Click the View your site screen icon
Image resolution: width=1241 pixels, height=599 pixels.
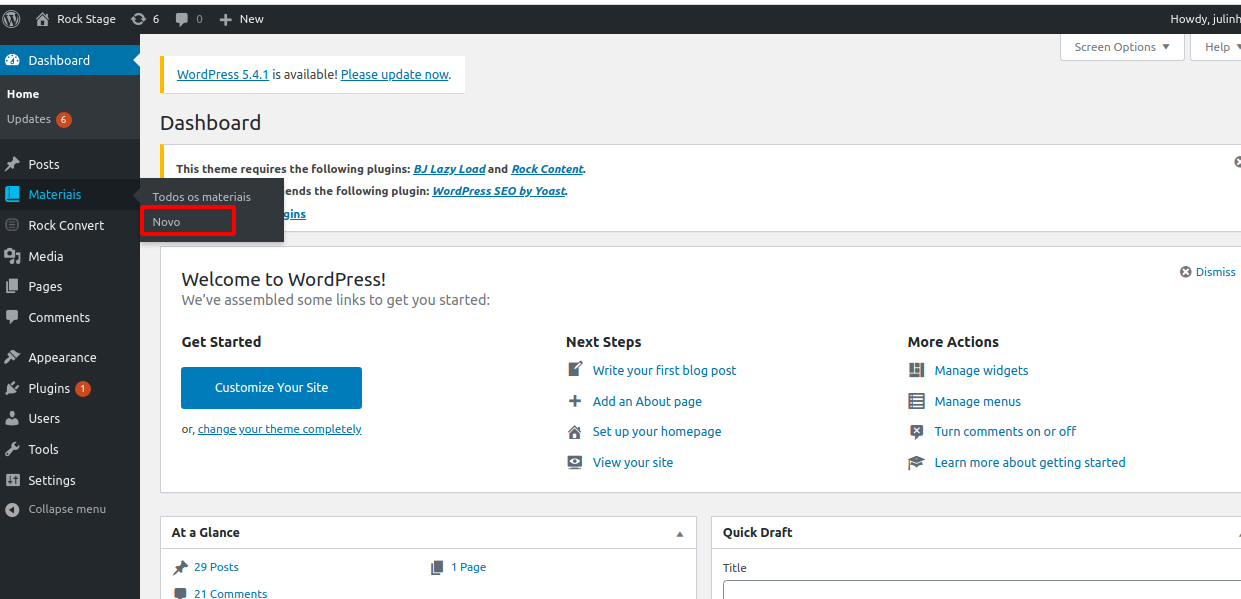point(575,462)
